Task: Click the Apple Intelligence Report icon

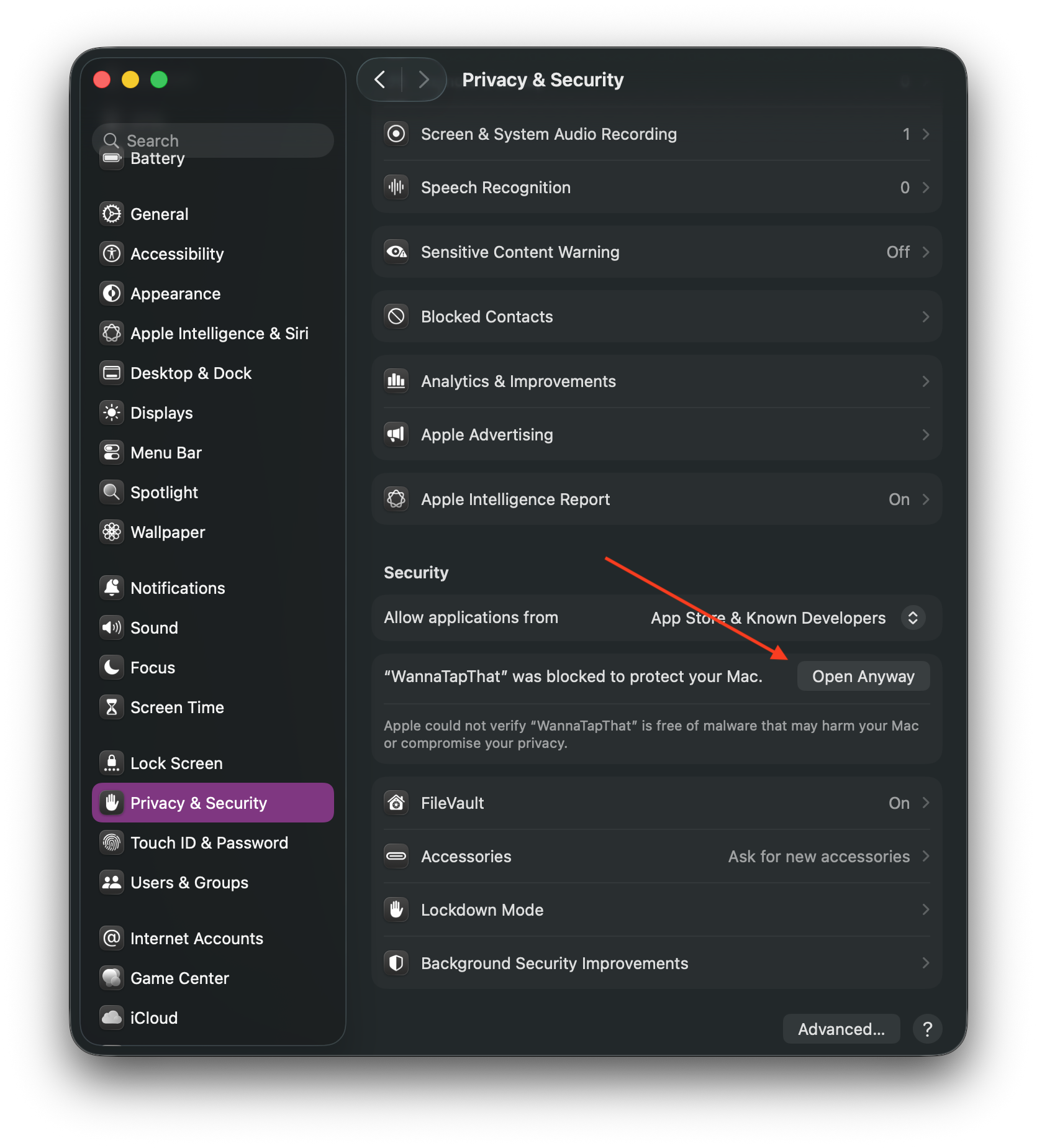Action: tap(396, 499)
